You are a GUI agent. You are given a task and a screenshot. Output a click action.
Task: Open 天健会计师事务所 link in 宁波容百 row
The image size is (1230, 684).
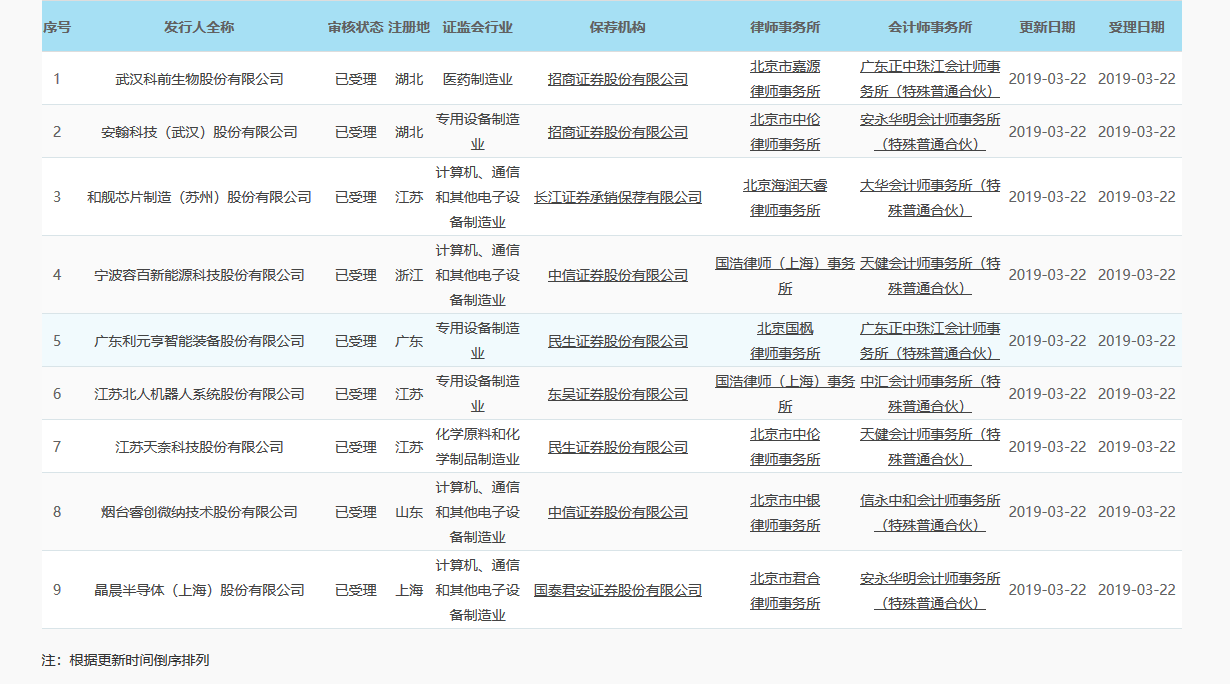[930, 275]
